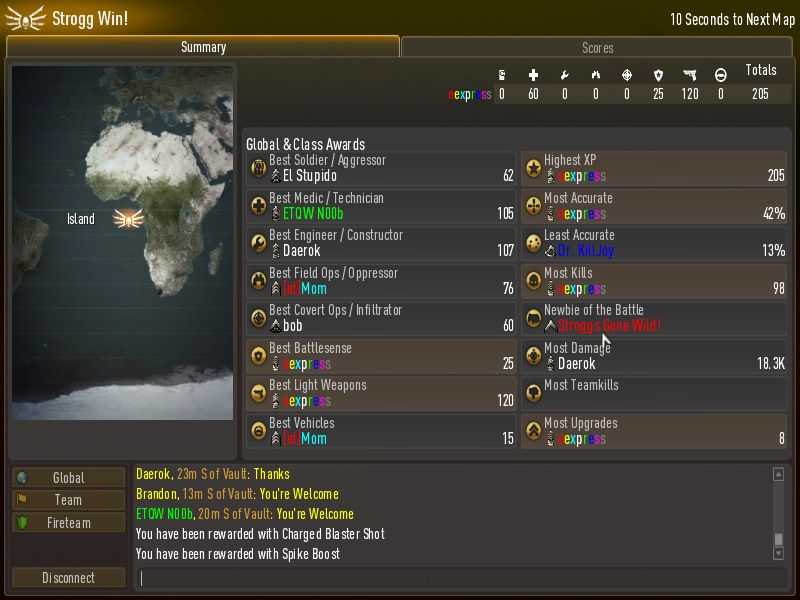Click the chat scroll up arrow
Screen dimensions: 800x600
pyautogui.click(x=778, y=474)
